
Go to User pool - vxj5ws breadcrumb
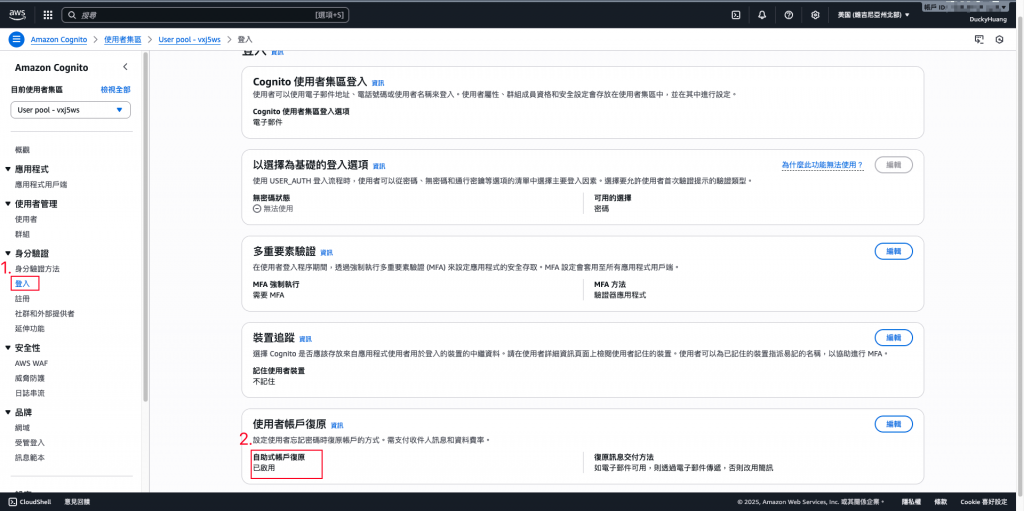click(190, 40)
